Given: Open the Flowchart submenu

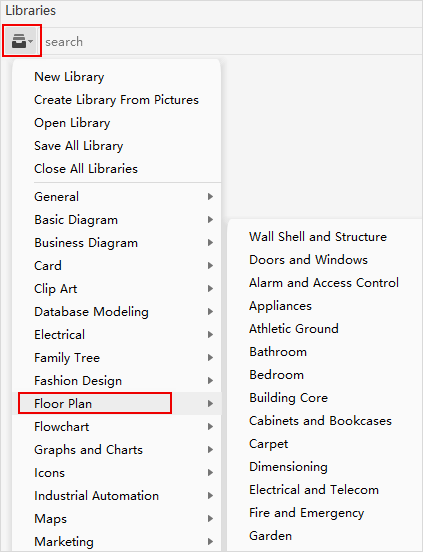Looking at the screenshot, I should click(117, 427).
